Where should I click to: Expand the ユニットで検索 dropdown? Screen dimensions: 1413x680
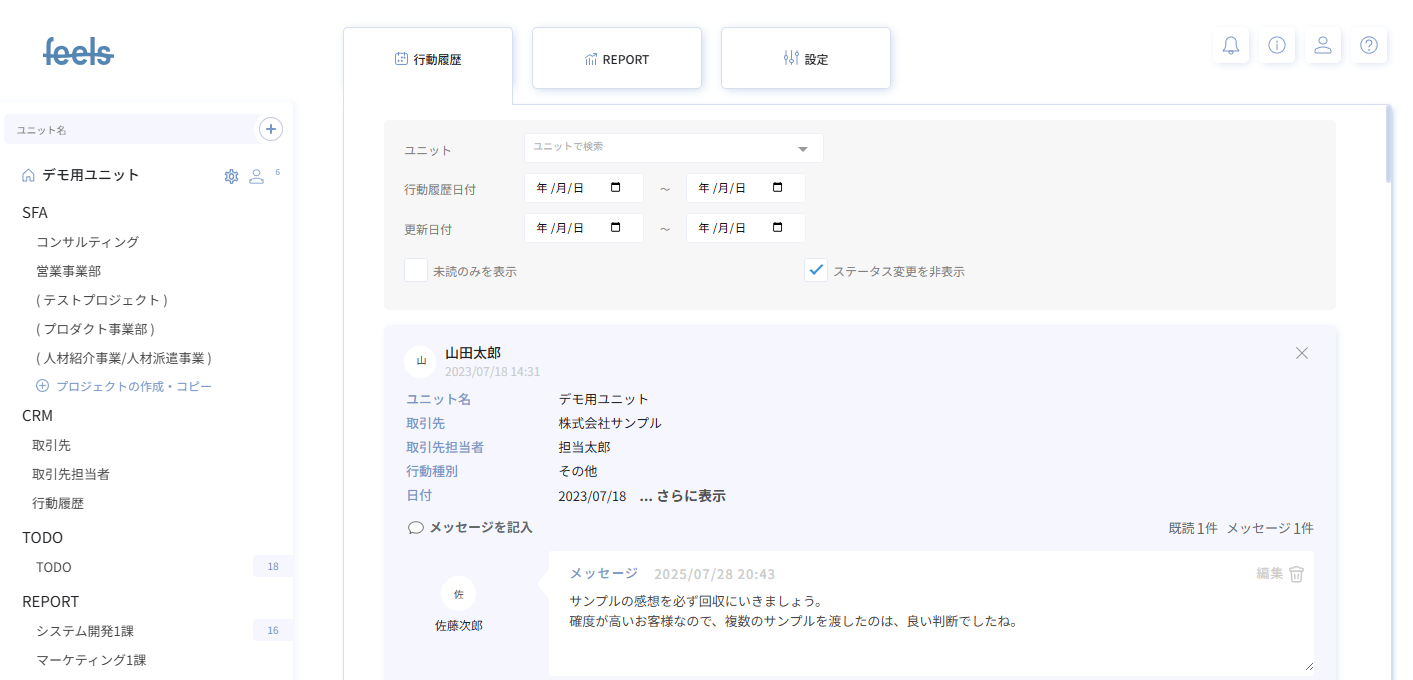coord(802,149)
